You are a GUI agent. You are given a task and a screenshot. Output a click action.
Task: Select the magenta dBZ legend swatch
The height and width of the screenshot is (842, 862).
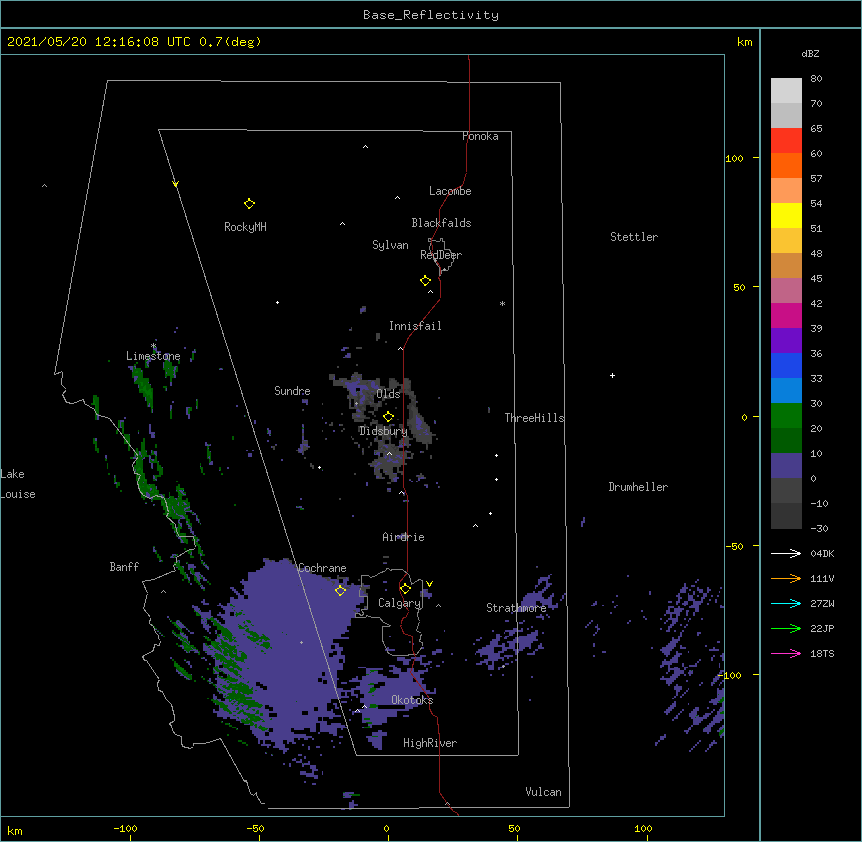[x=786, y=315]
